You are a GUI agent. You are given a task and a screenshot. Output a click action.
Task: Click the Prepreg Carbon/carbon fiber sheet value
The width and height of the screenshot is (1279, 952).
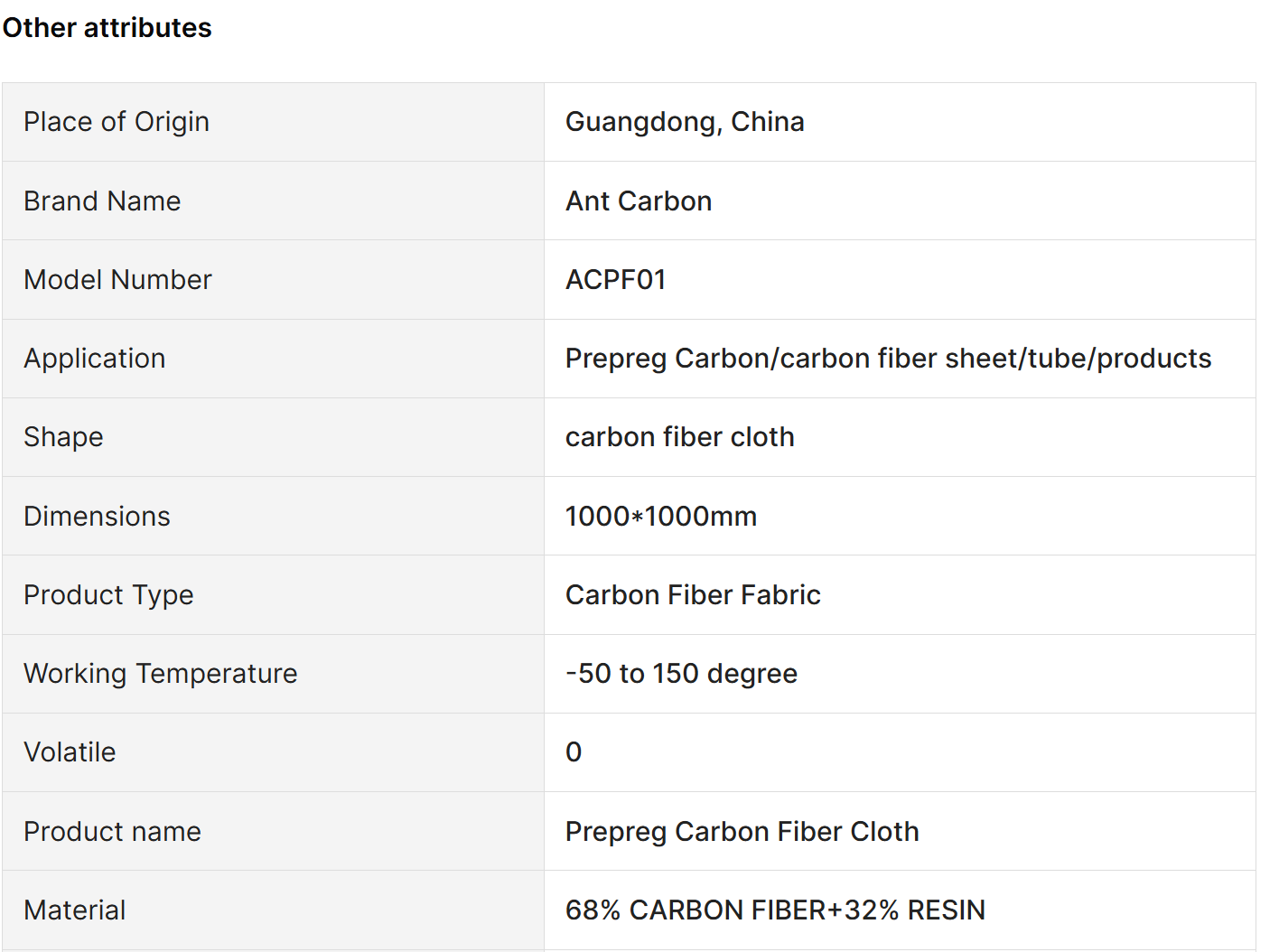pyautogui.click(x=888, y=359)
